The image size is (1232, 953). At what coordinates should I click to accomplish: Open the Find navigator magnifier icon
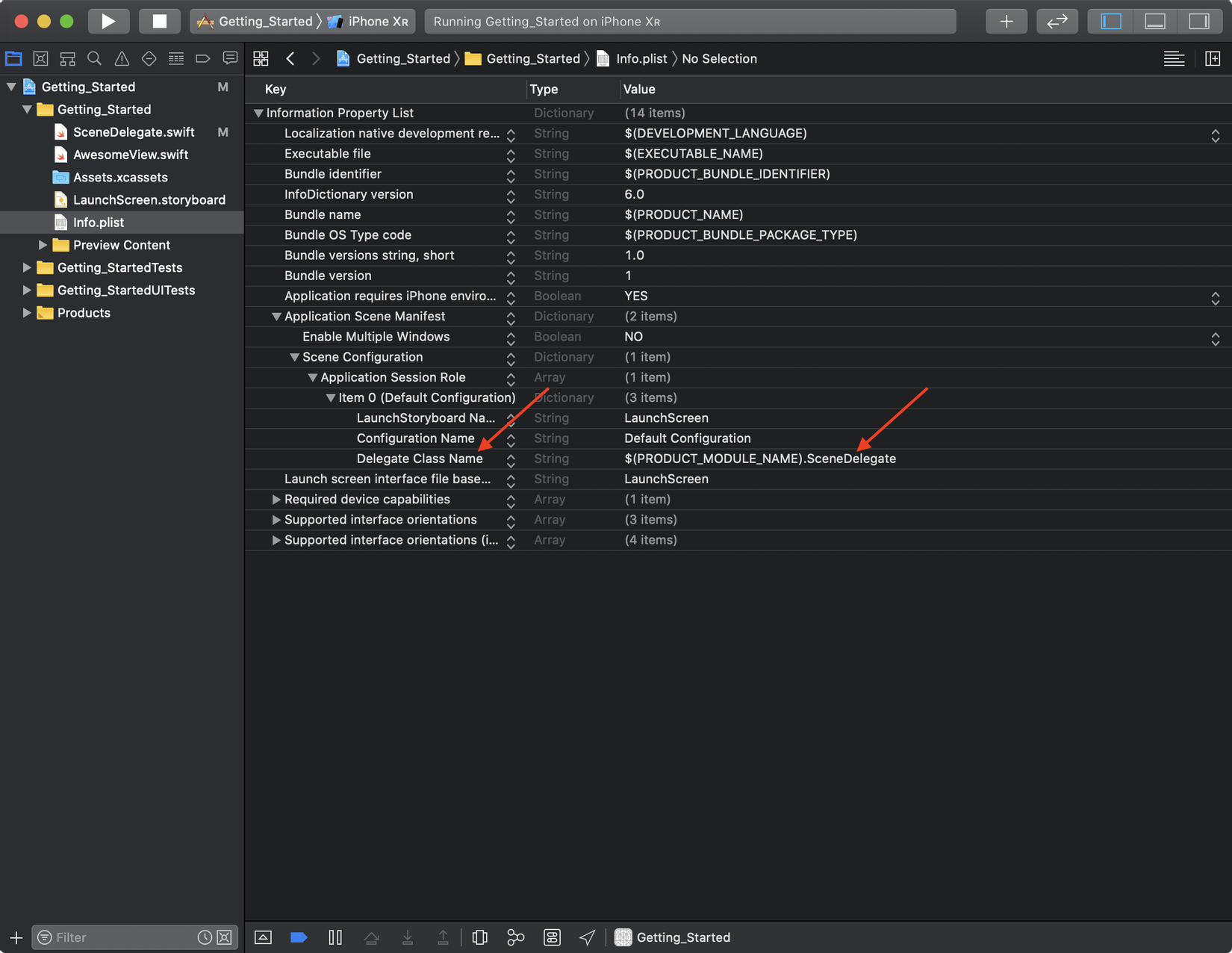click(x=94, y=58)
